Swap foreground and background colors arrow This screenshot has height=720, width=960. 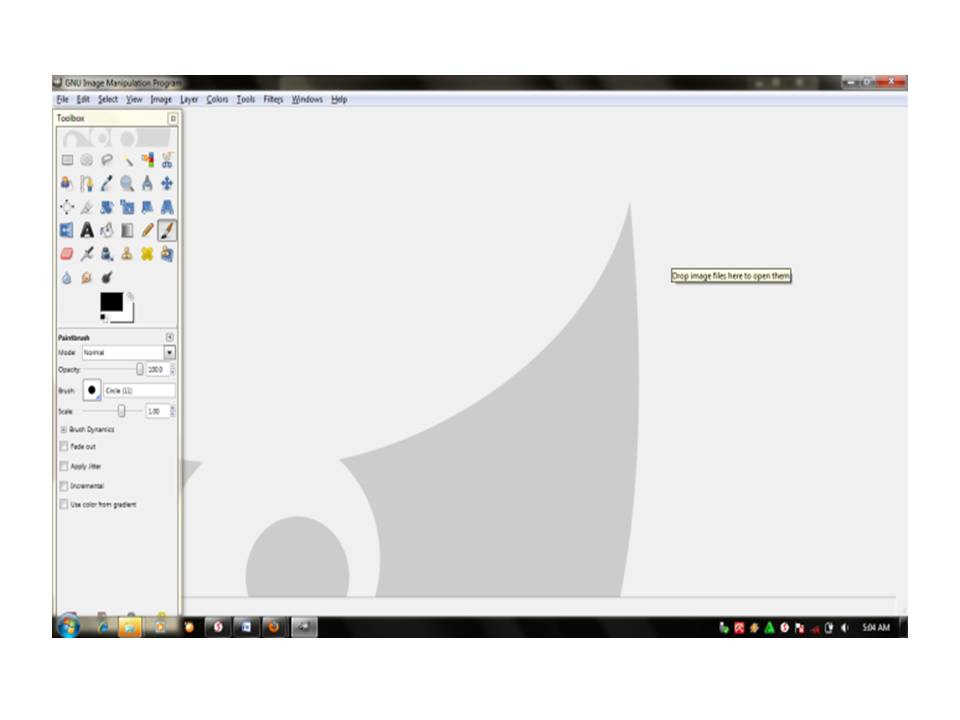130,296
